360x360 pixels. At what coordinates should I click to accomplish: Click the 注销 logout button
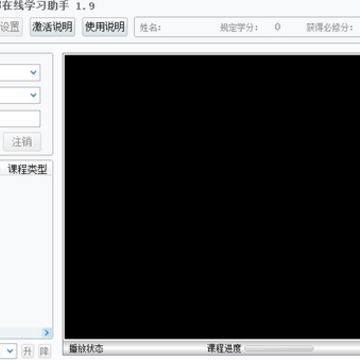(x=22, y=142)
